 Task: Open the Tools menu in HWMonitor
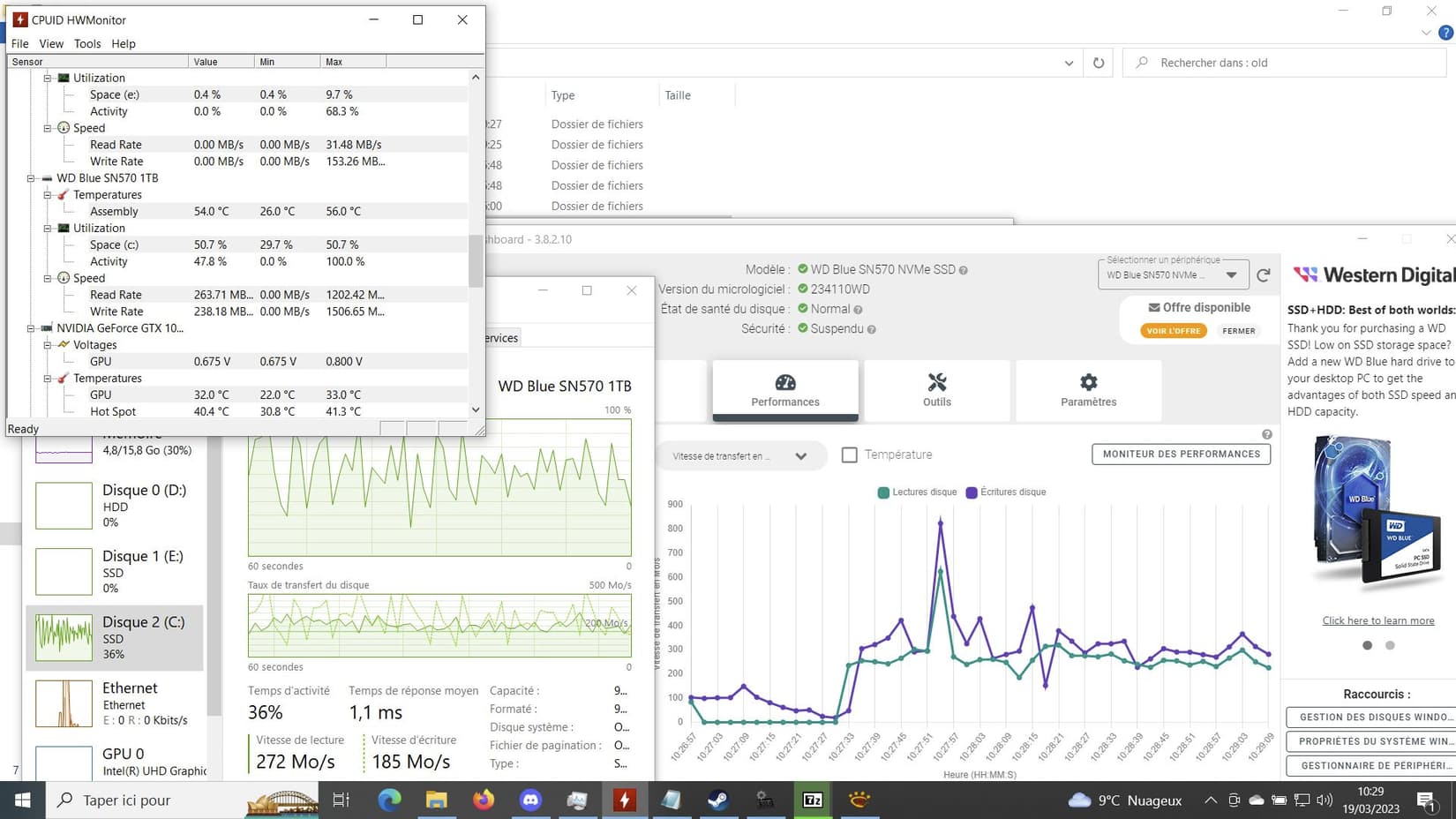87,43
